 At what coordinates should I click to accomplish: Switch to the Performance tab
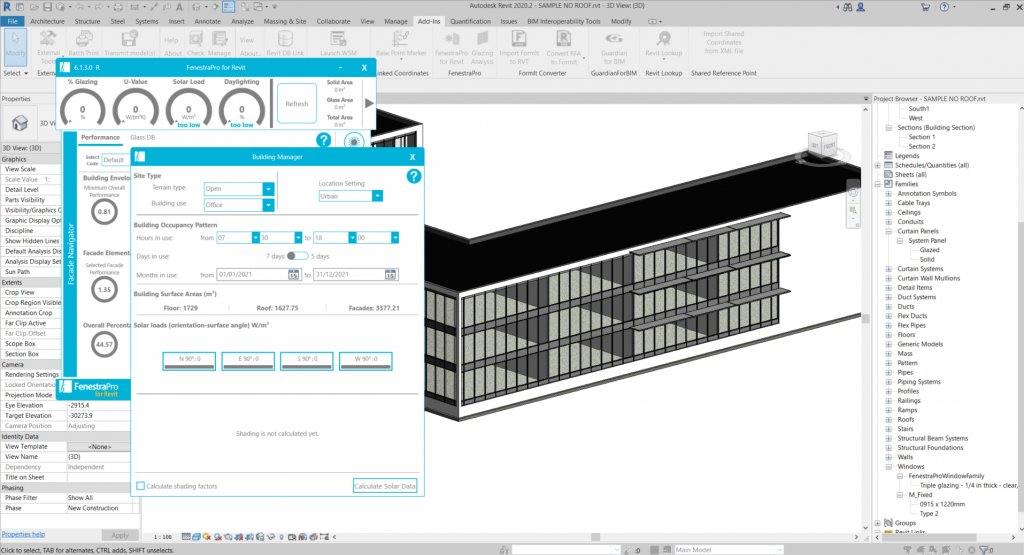tap(101, 137)
